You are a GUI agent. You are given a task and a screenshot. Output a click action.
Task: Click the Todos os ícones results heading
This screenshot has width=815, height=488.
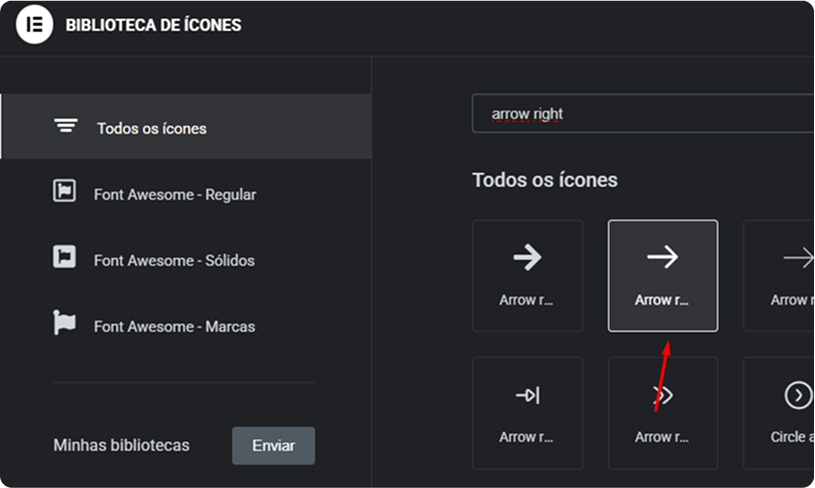point(544,180)
